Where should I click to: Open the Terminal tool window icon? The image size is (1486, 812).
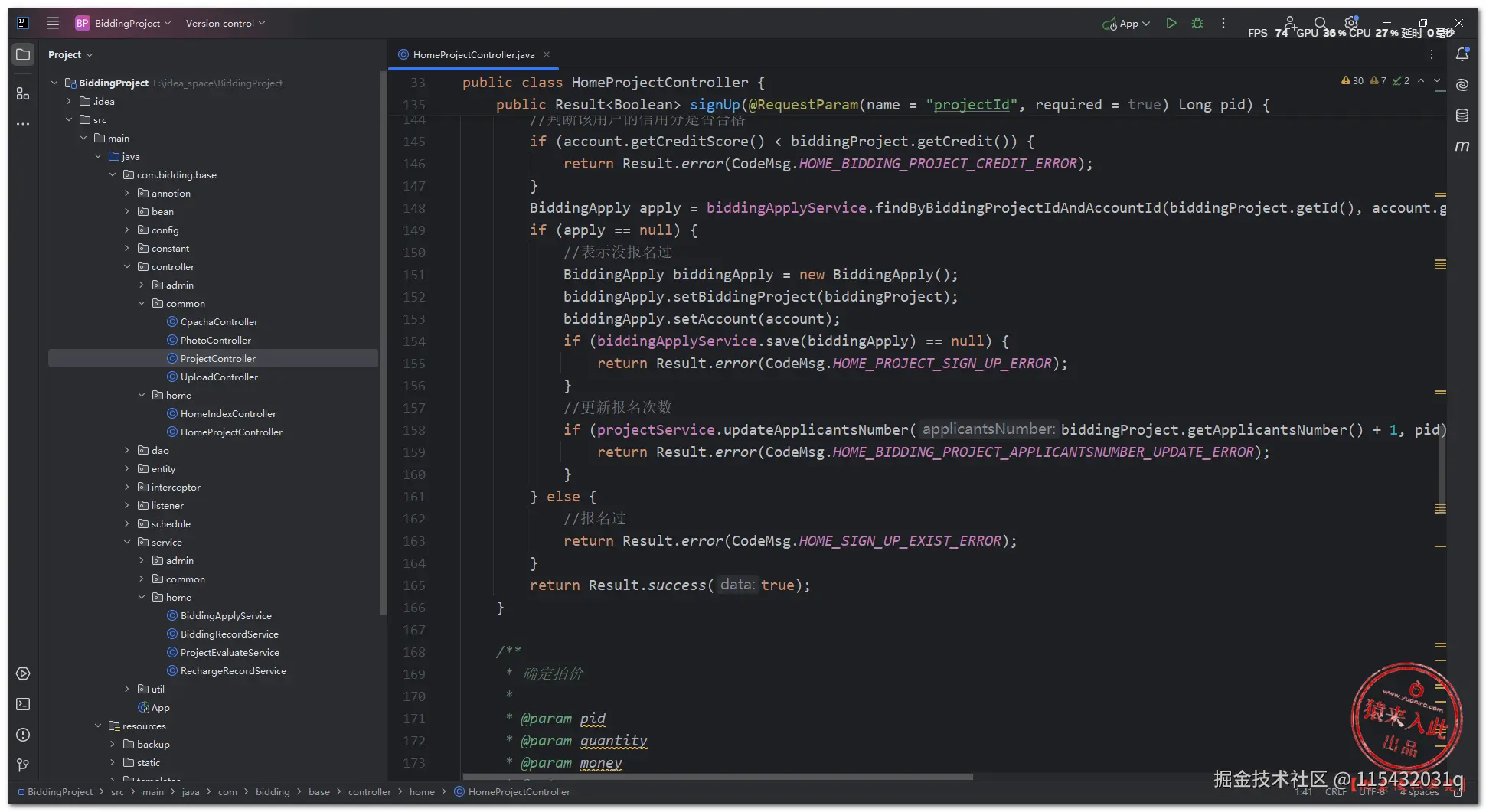[x=23, y=704]
